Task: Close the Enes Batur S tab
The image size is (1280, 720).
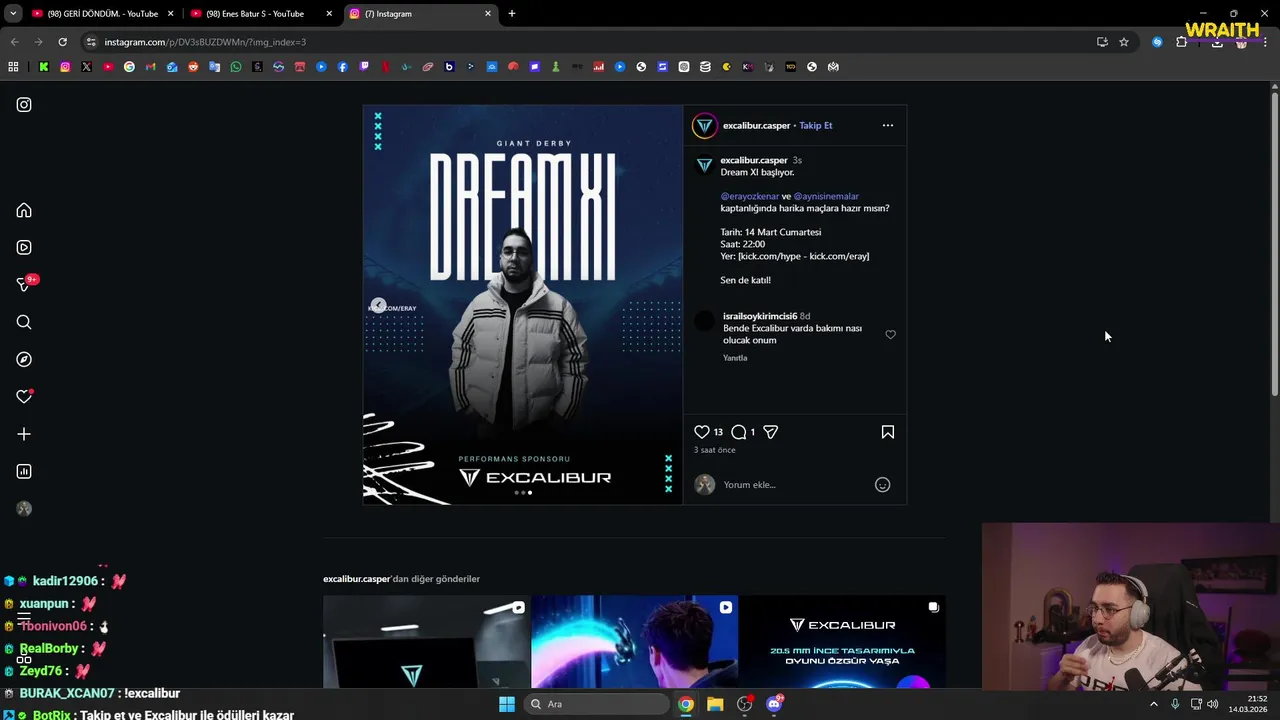Action: click(329, 14)
